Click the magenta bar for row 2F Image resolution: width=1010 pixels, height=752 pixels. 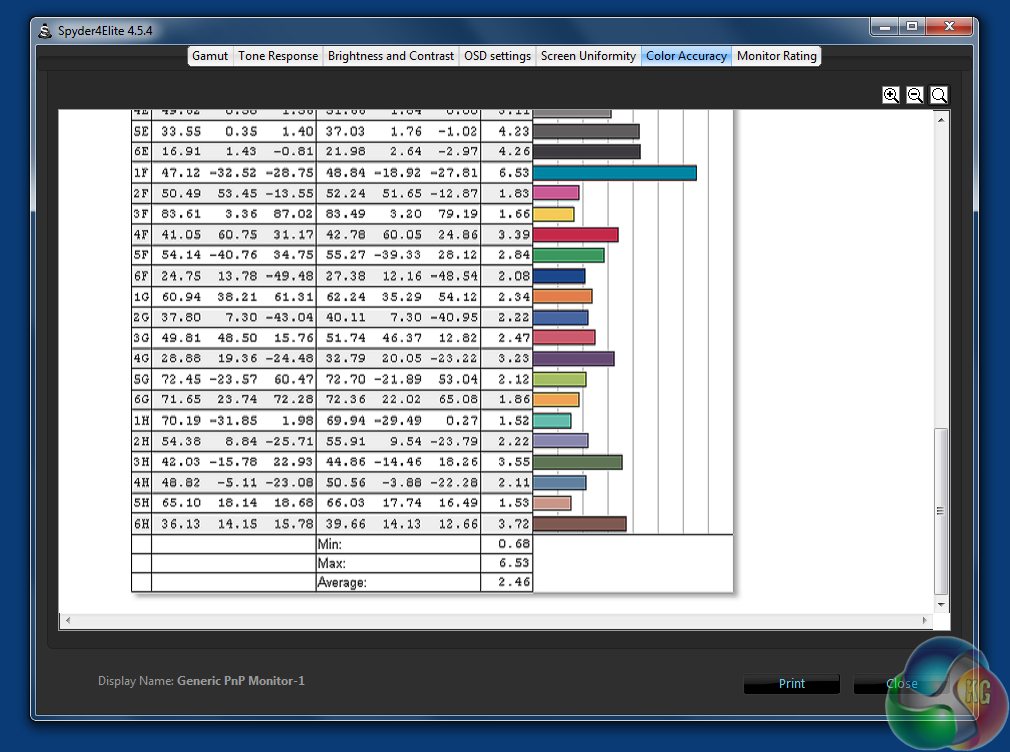tap(556, 193)
